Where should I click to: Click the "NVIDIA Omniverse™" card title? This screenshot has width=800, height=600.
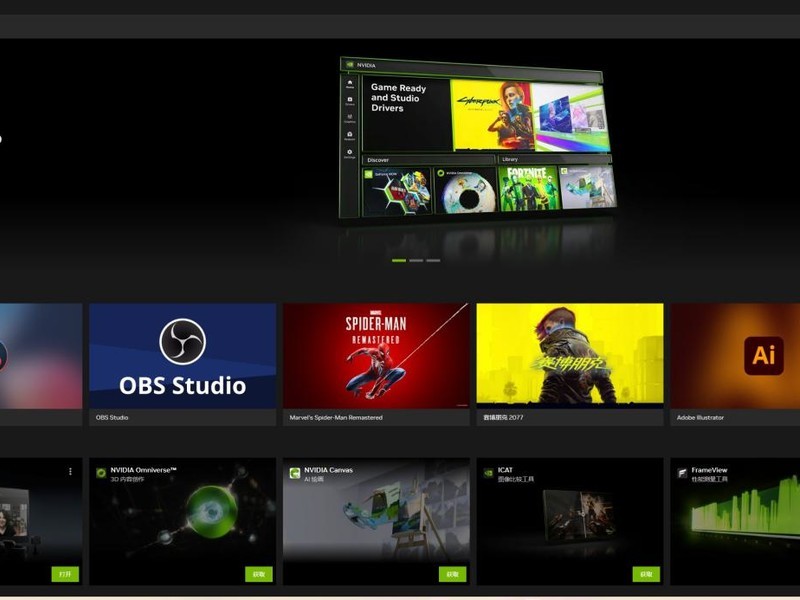pos(143,470)
